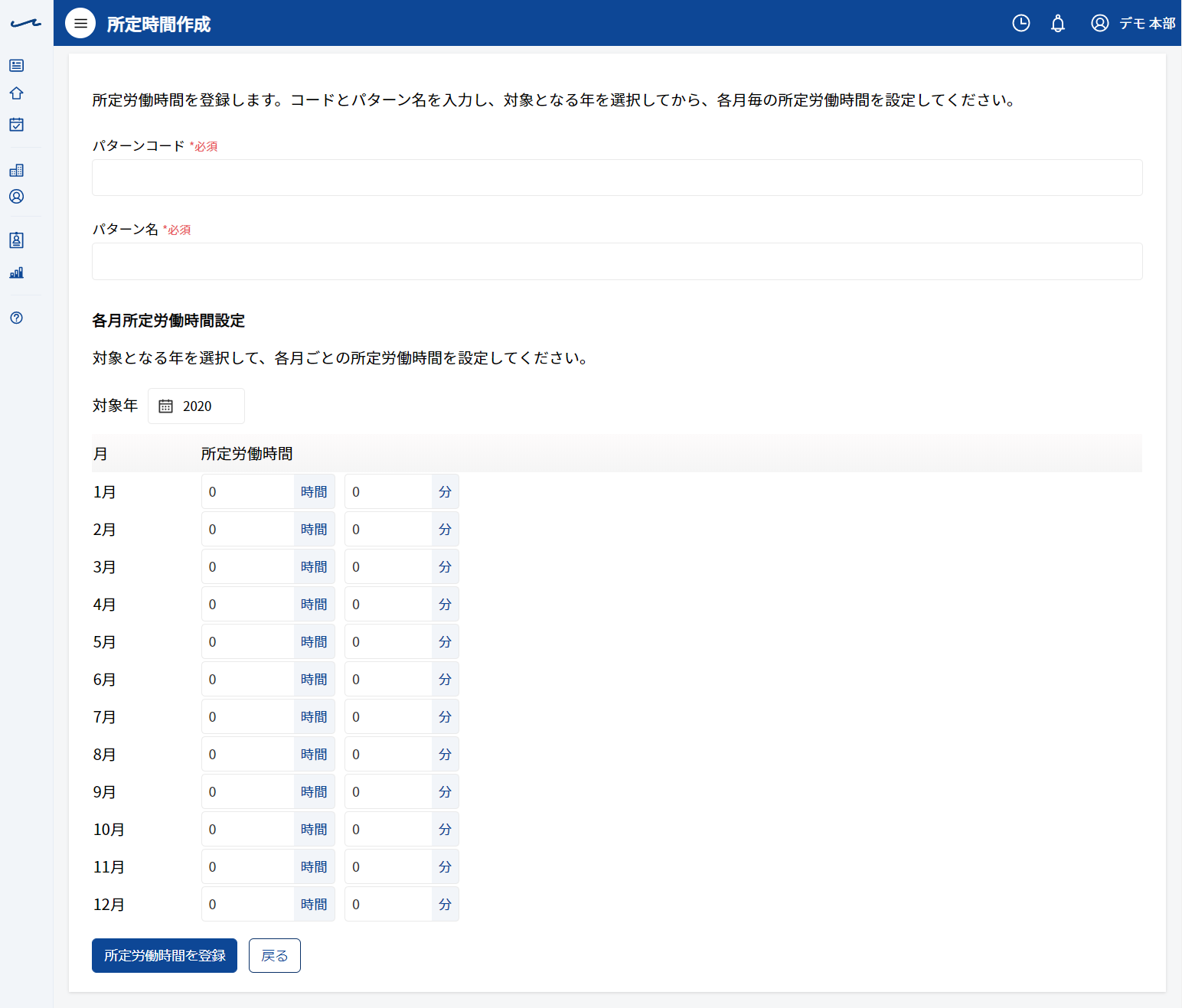Click the 5月 minutes input field

pos(388,641)
